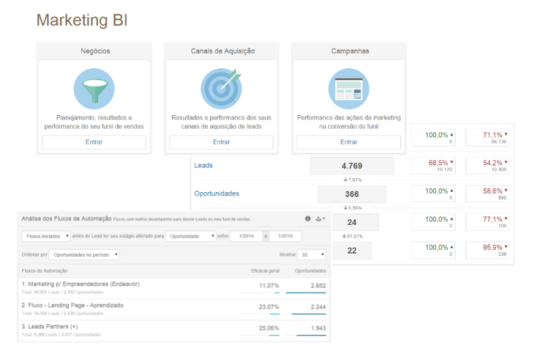Open the download icon menu in Análise header

coord(320,219)
